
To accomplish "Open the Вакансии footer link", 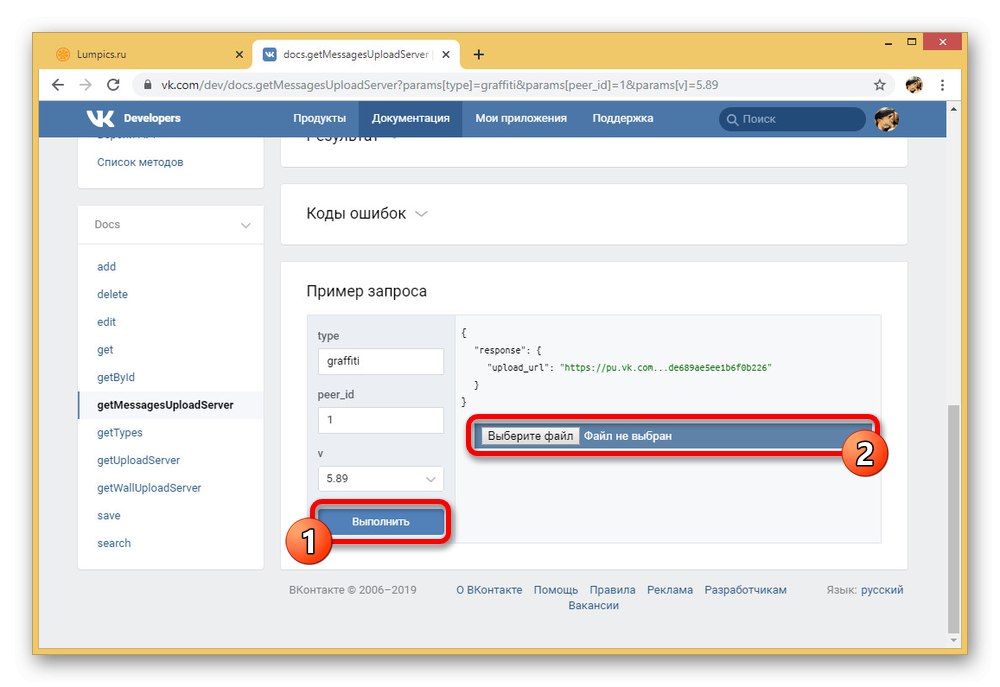I will point(594,605).
